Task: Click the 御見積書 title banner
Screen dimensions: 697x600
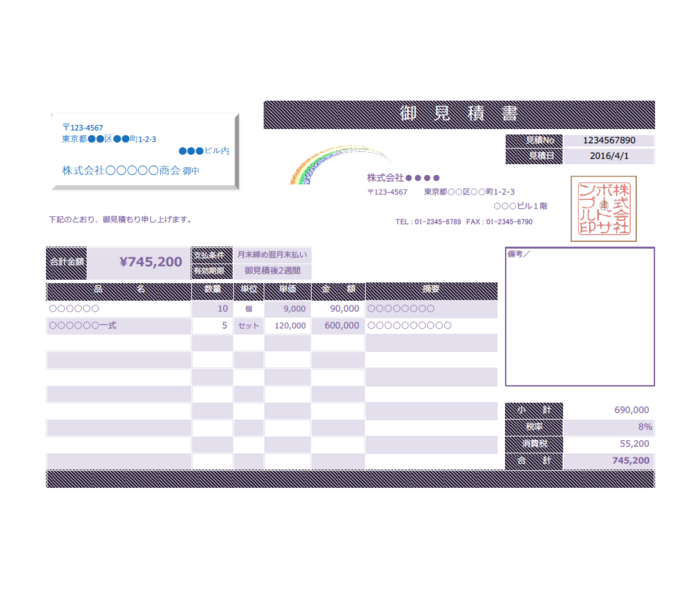Action: point(459,115)
